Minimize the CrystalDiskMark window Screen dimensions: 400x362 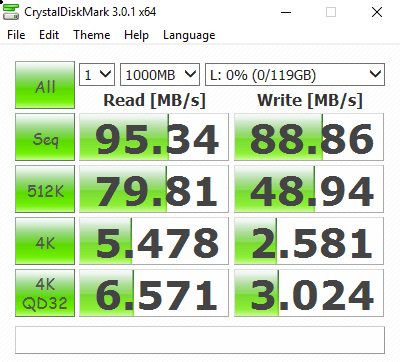286,13
